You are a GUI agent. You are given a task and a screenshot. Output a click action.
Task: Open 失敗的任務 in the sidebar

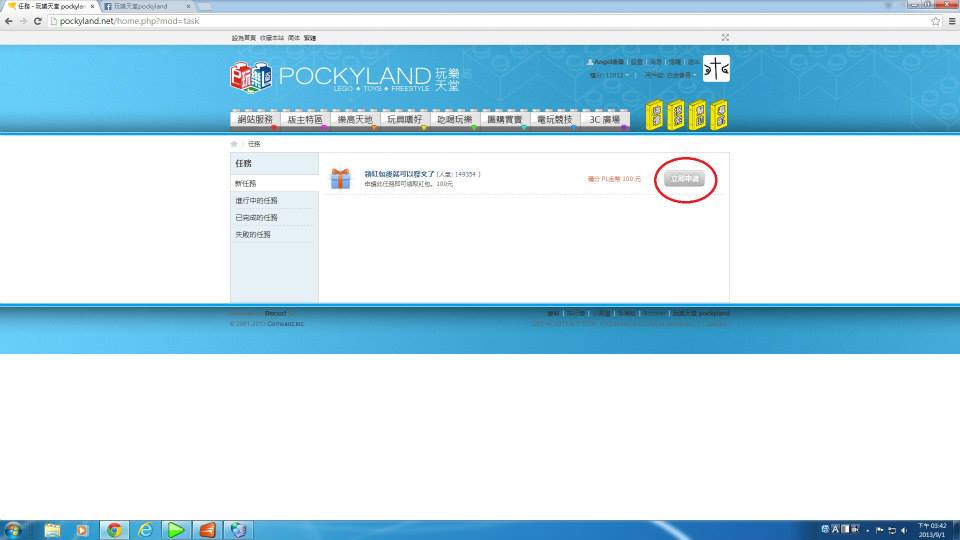[x=253, y=235]
